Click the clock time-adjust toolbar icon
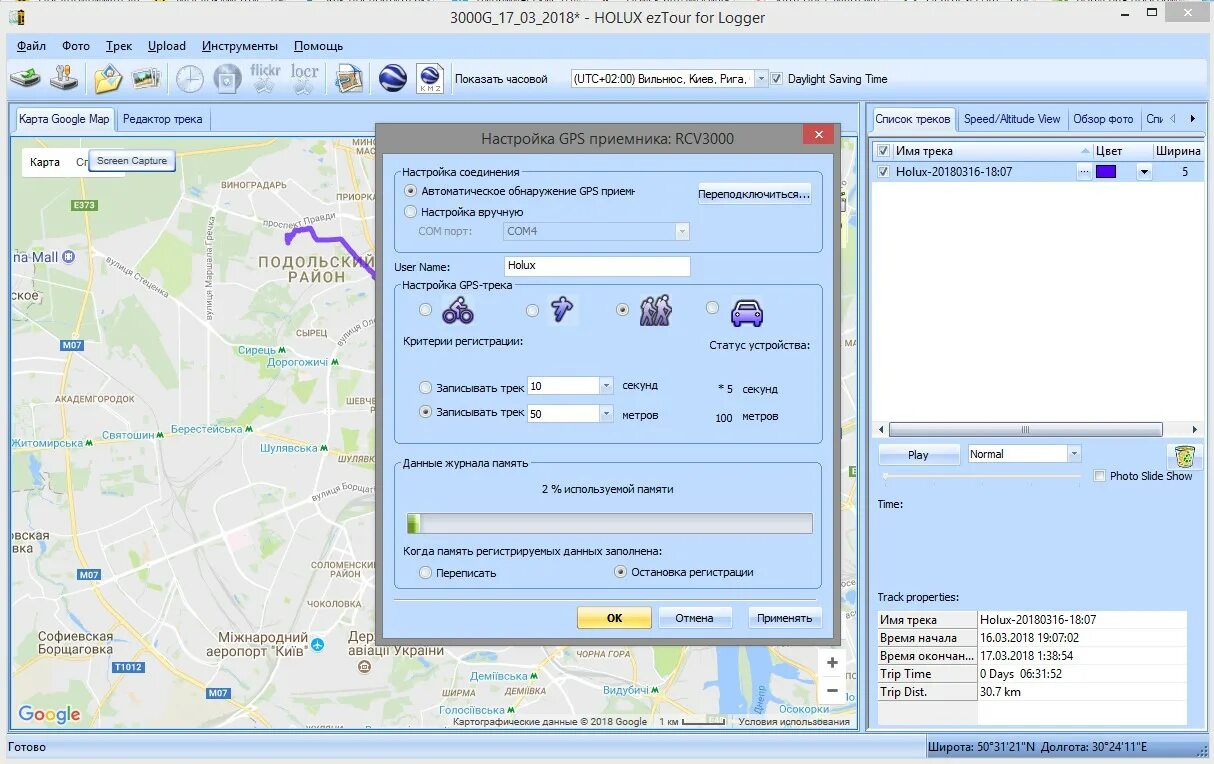This screenshot has width=1214, height=764. click(x=189, y=79)
